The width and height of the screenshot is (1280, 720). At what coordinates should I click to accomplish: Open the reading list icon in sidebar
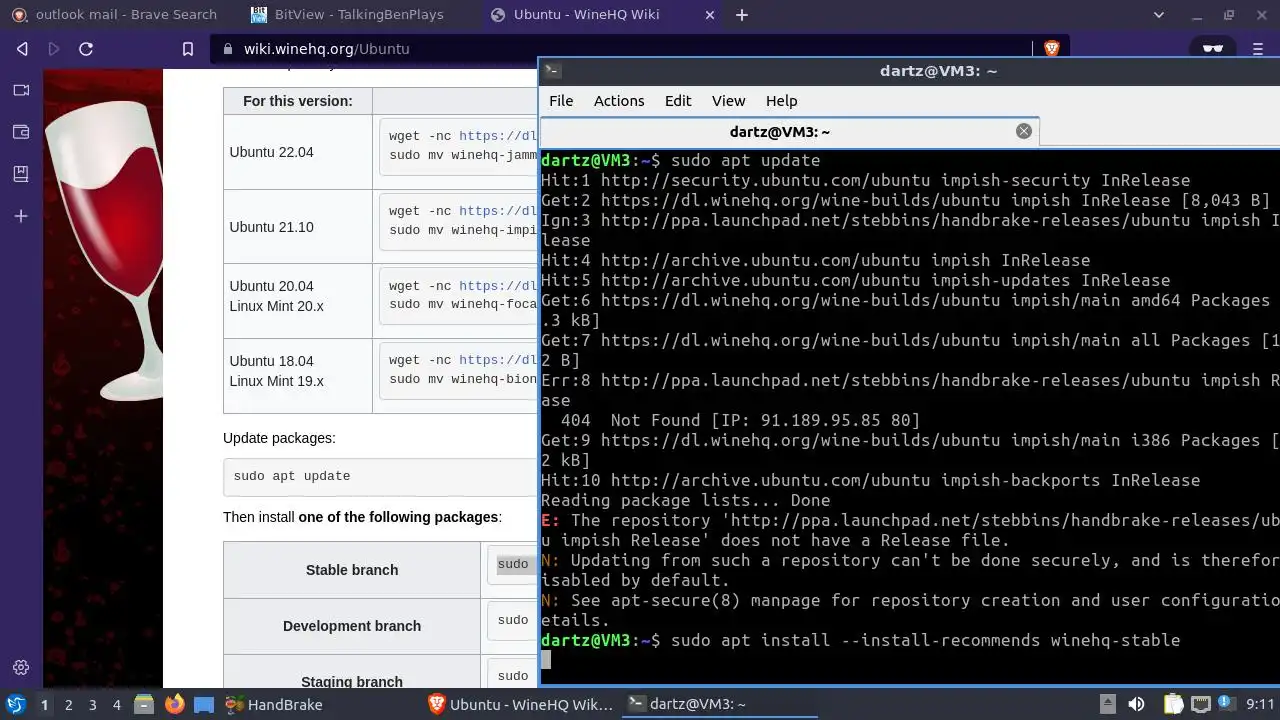21,174
